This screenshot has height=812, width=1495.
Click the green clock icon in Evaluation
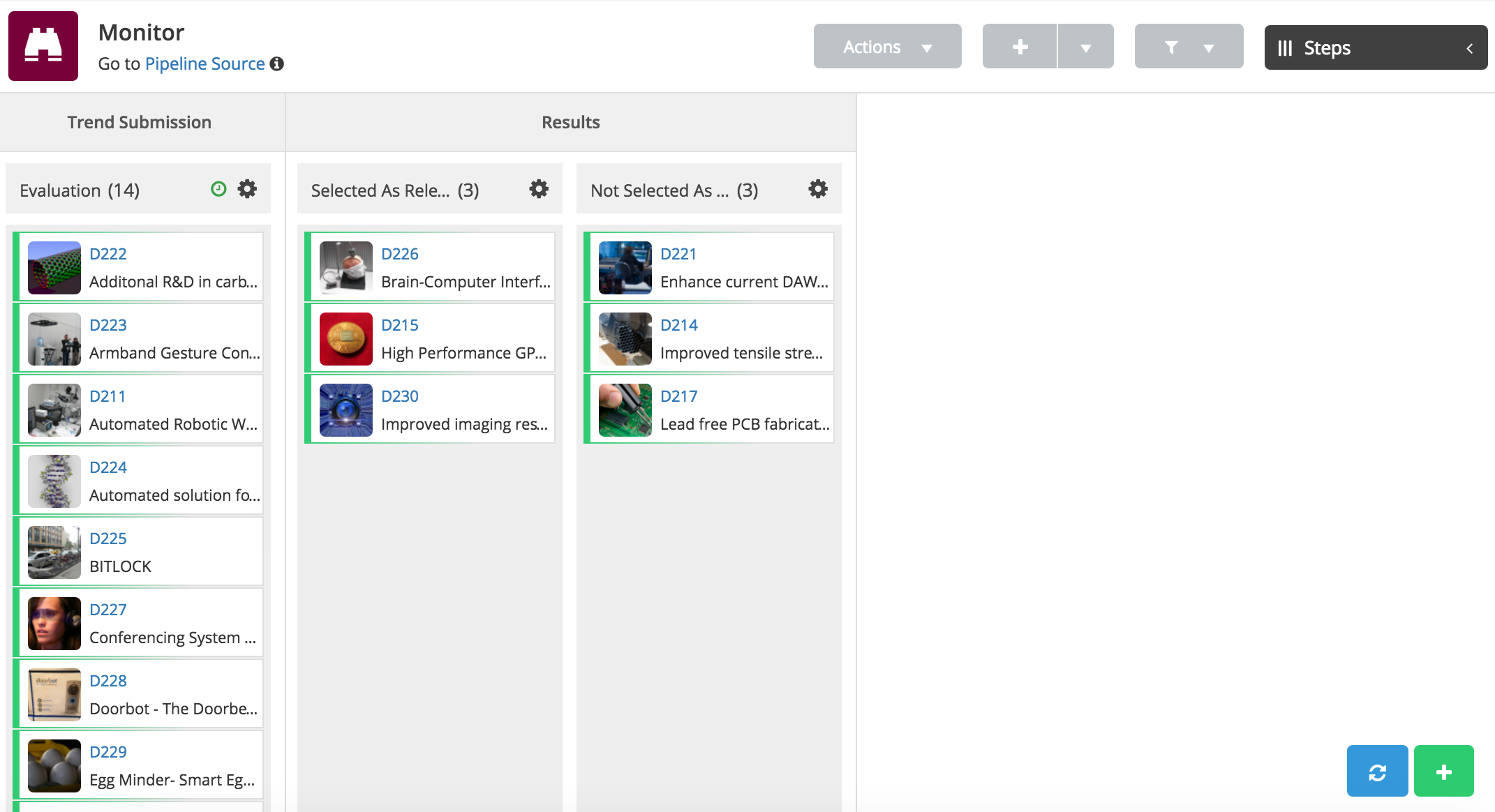(218, 189)
